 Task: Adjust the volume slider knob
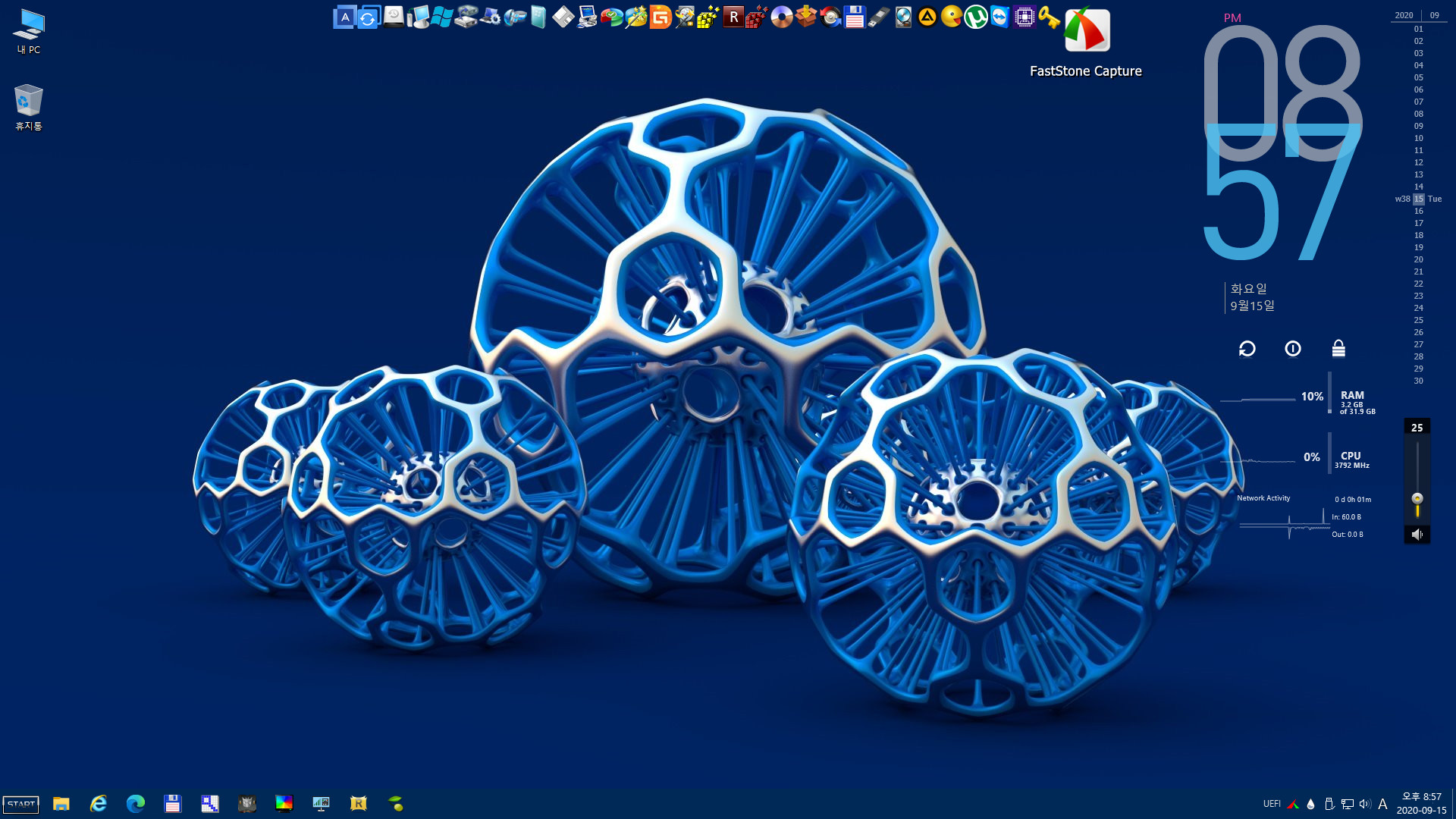point(1417,498)
